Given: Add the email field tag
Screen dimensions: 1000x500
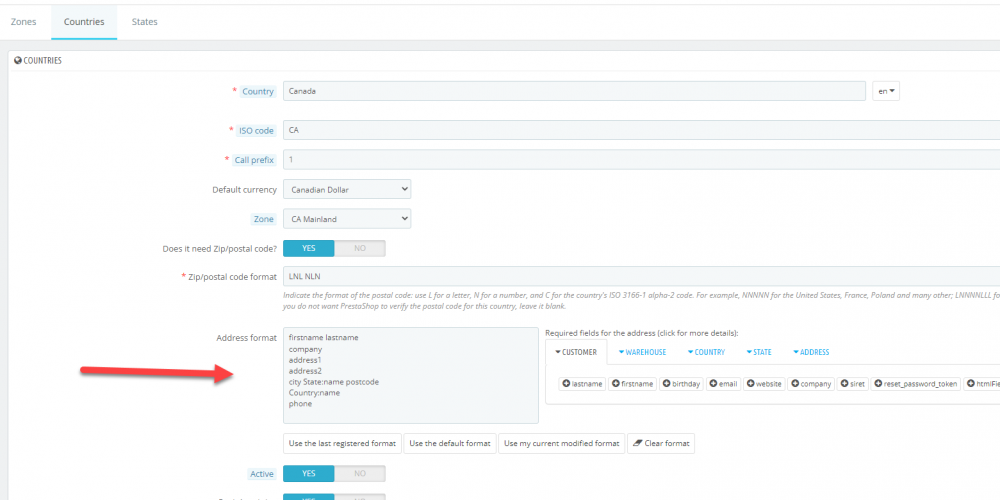Looking at the screenshot, I should tap(724, 384).
